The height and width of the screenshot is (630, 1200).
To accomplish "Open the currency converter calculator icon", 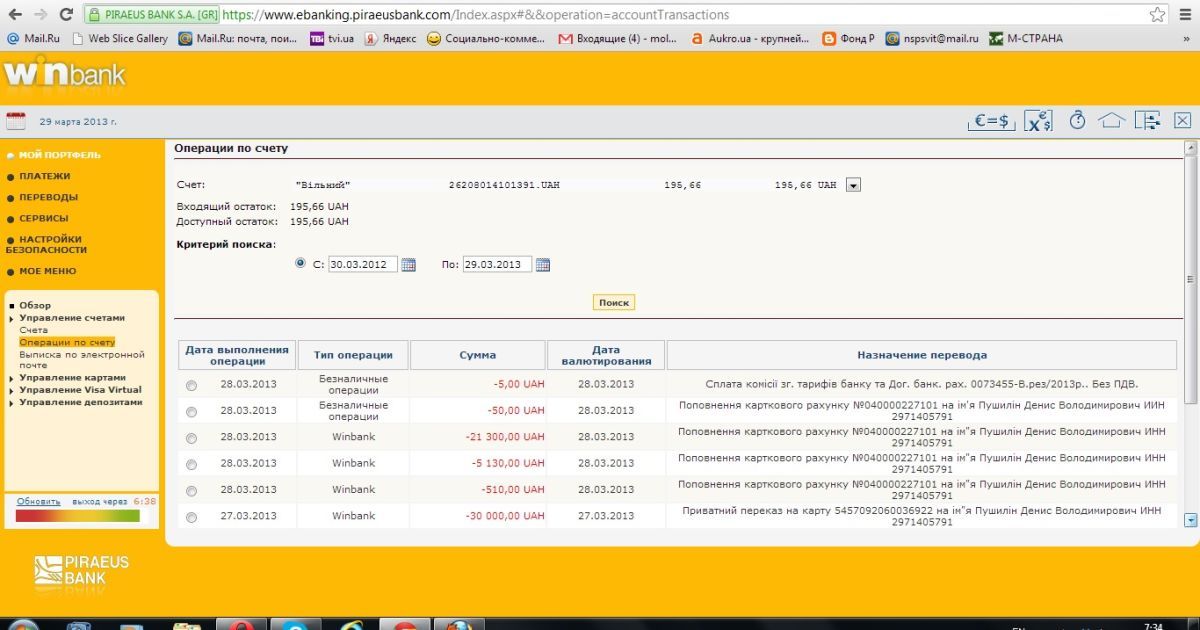I will 1039,121.
